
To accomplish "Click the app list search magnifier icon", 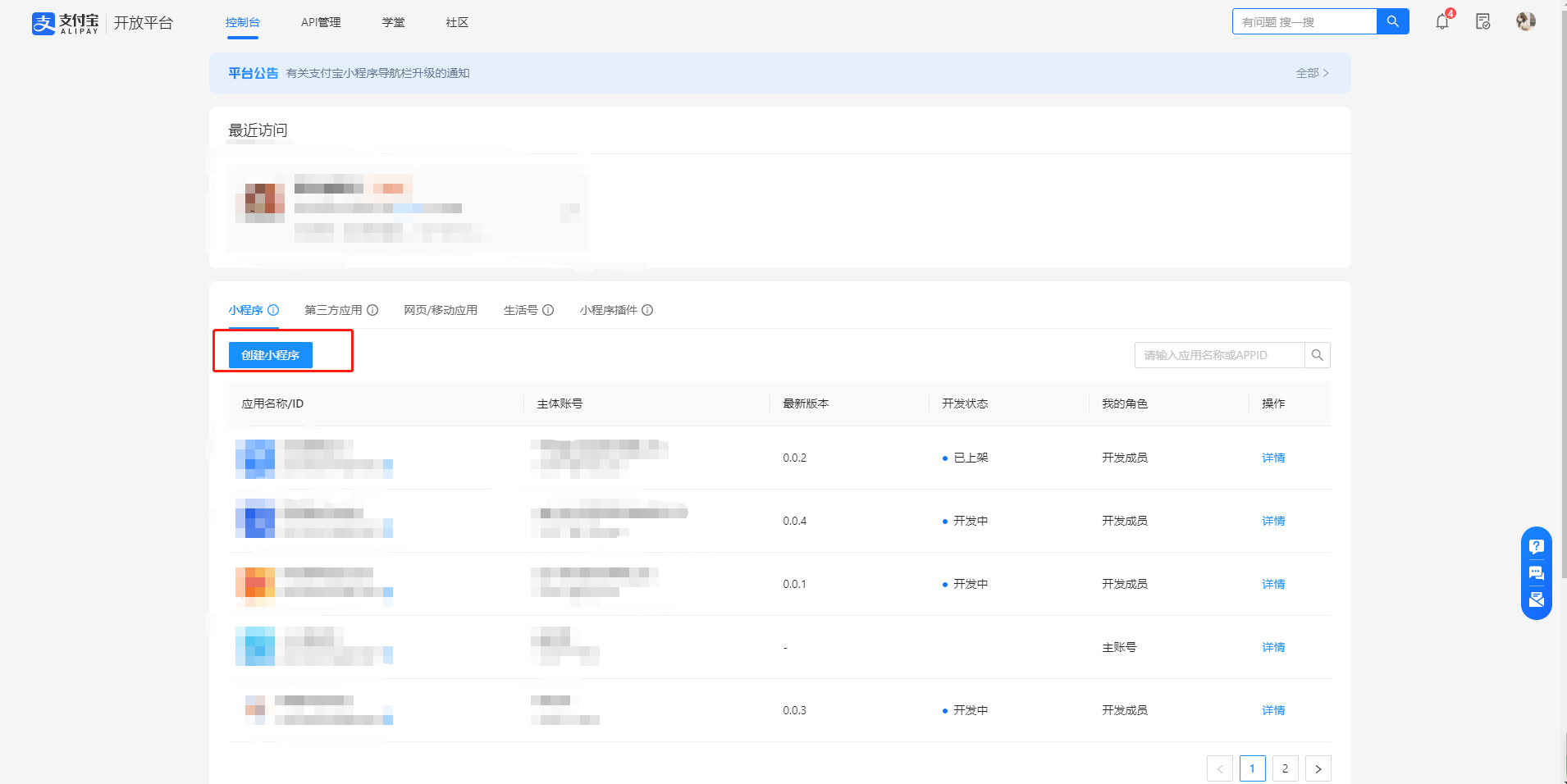I will [1317, 355].
